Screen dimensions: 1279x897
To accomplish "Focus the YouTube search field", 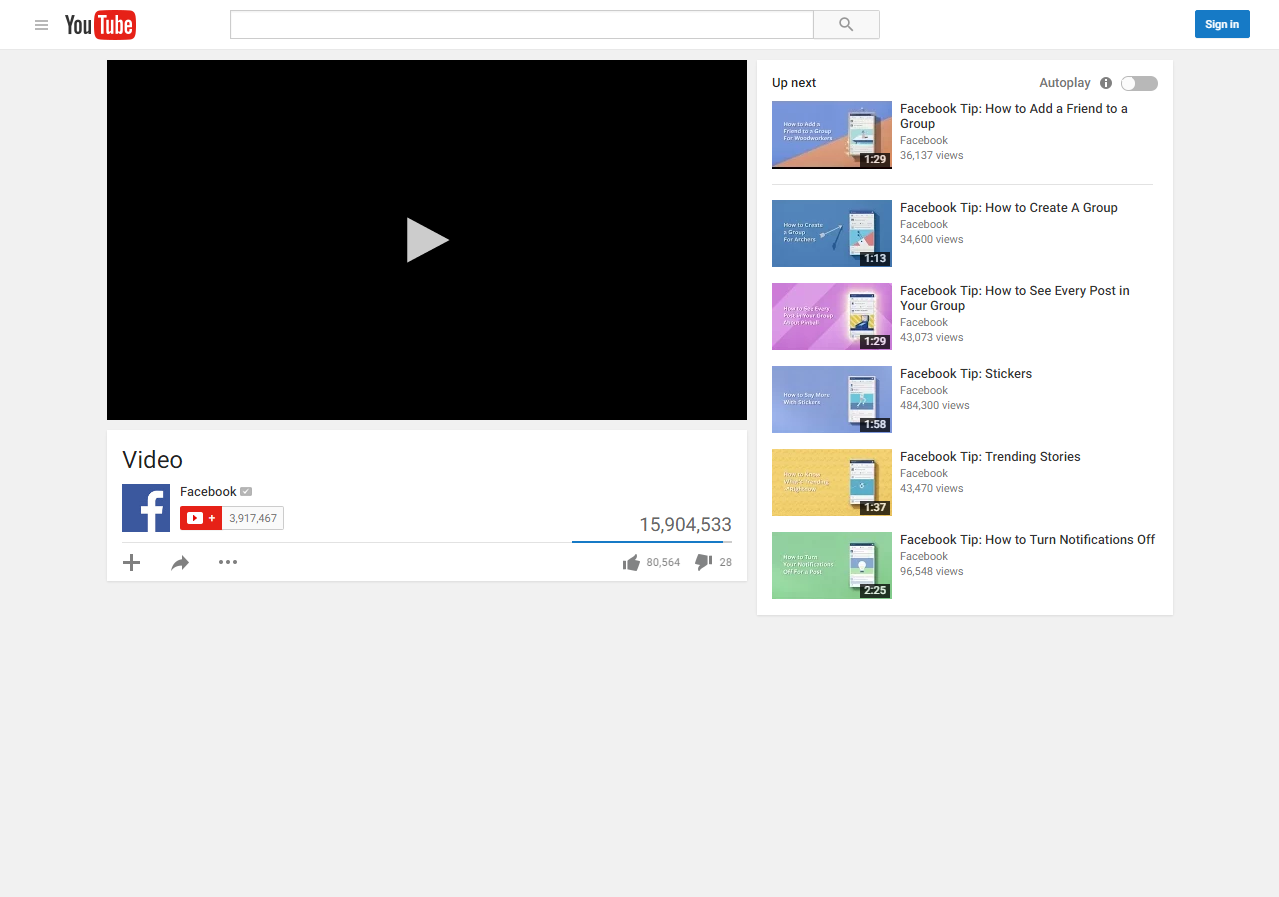I will coord(522,25).
